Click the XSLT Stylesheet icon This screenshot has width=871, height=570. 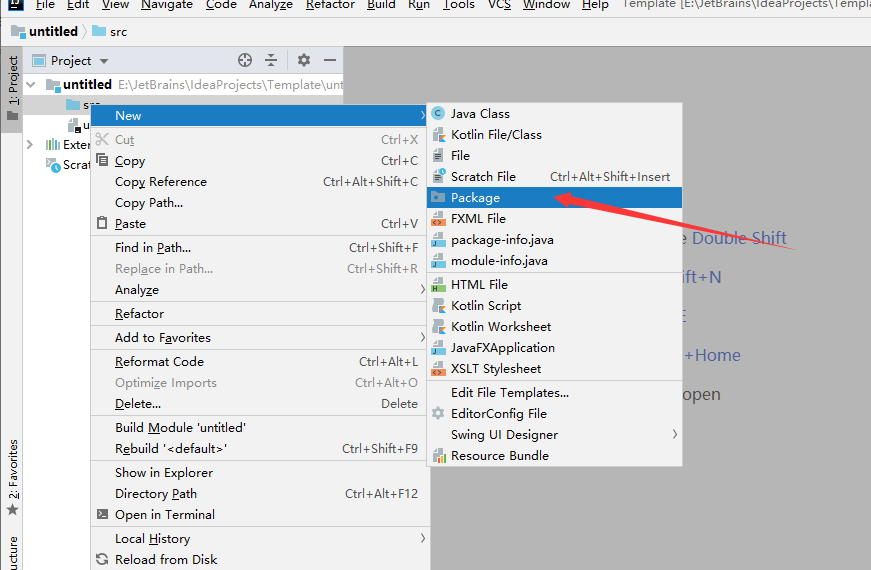click(438, 369)
